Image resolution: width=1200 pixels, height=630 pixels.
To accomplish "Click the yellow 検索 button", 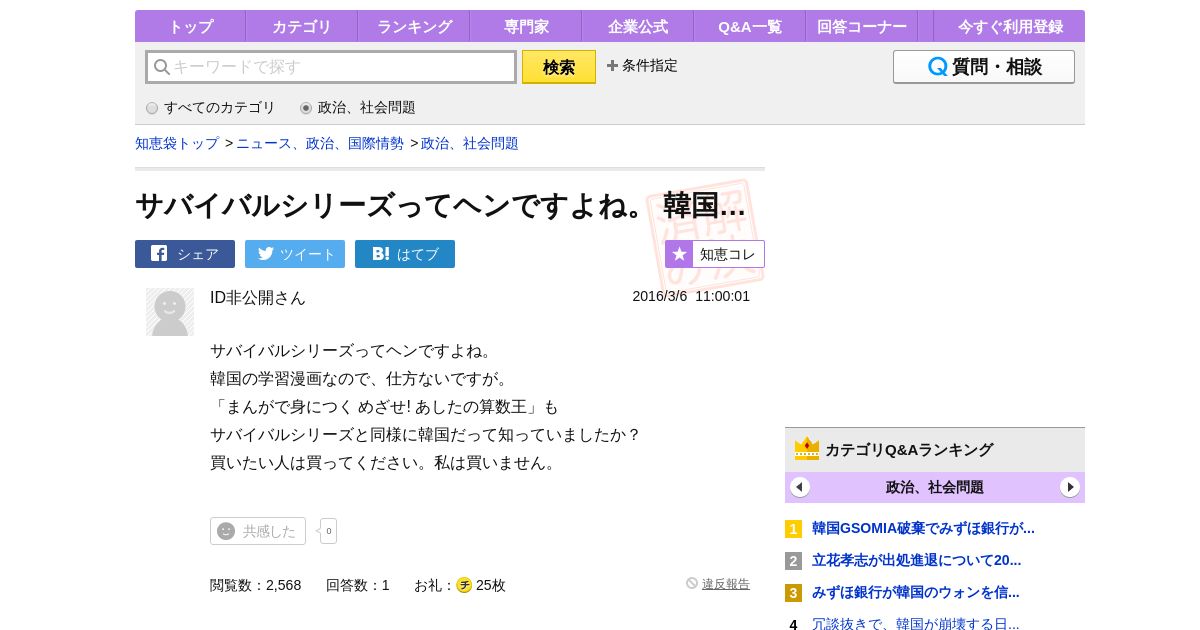I will (559, 67).
